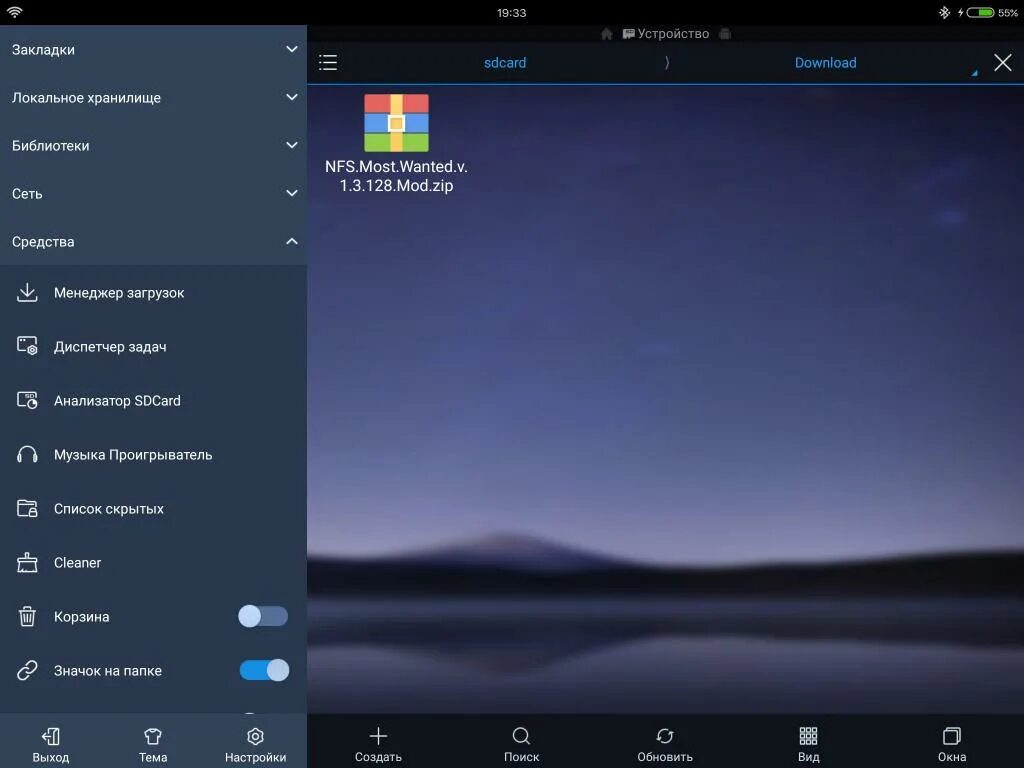Image resolution: width=1024 pixels, height=768 pixels.
Task: Open Настройки settings button
Action: point(255,745)
